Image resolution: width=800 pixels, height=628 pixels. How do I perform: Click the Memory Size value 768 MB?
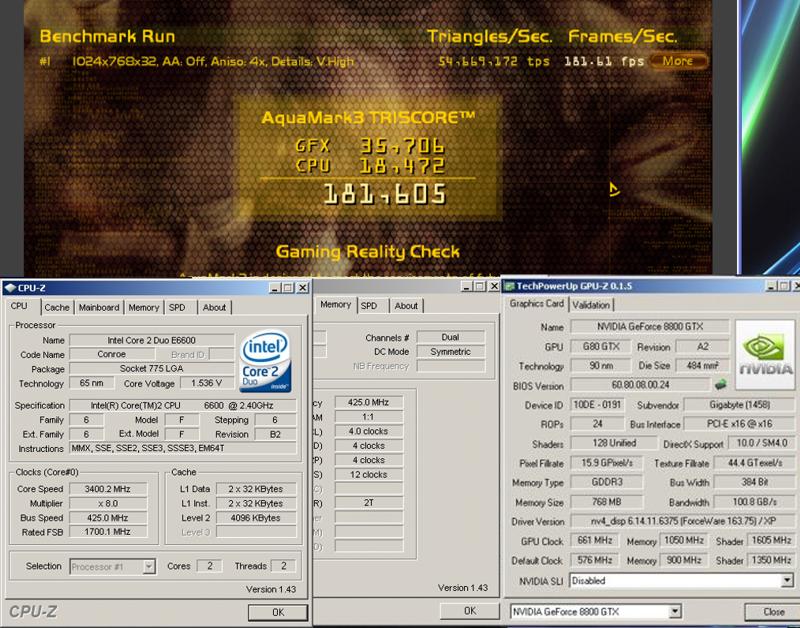click(x=607, y=501)
